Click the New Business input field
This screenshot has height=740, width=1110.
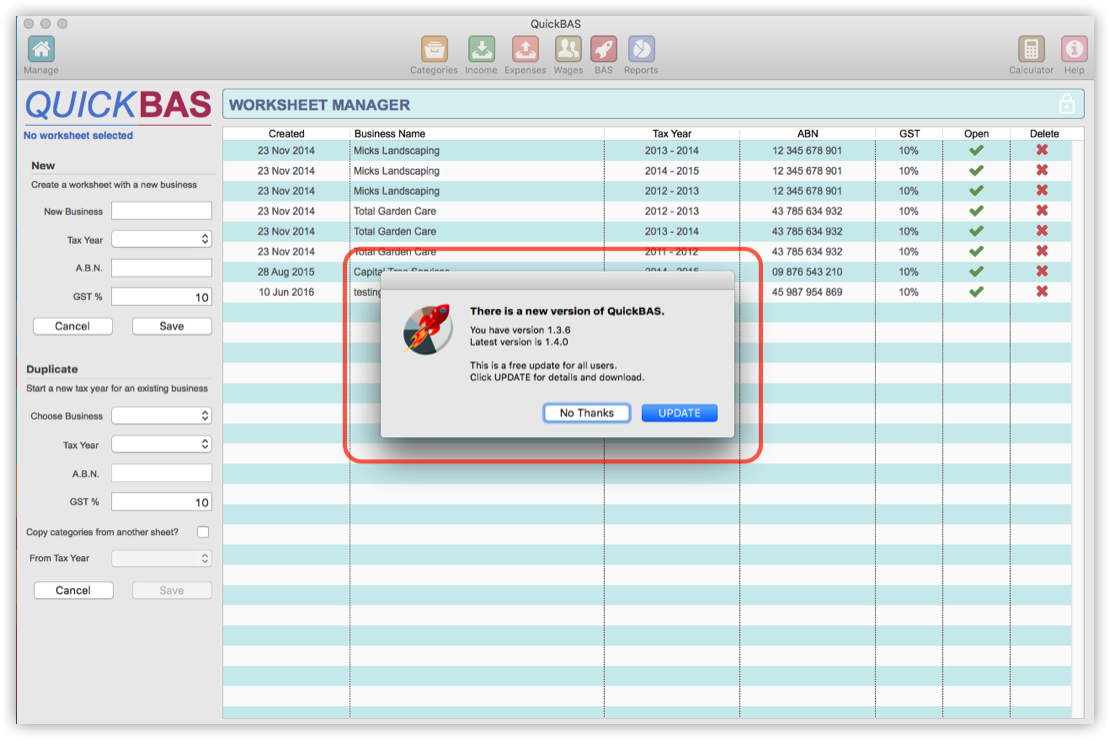pyautogui.click(x=161, y=210)
